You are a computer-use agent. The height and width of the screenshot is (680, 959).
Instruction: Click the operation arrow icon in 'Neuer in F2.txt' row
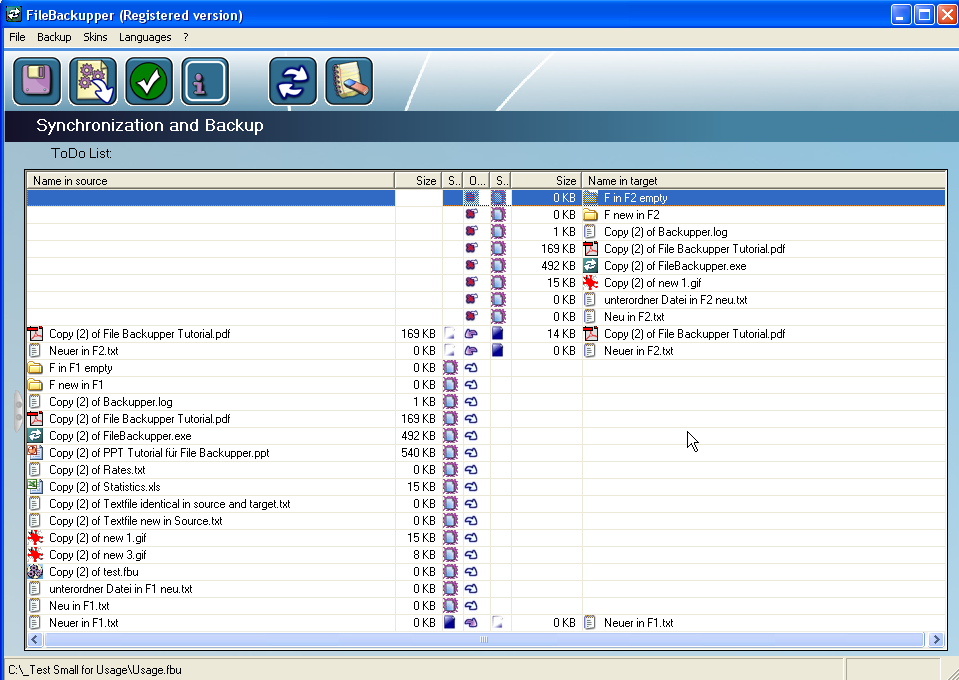471,351
